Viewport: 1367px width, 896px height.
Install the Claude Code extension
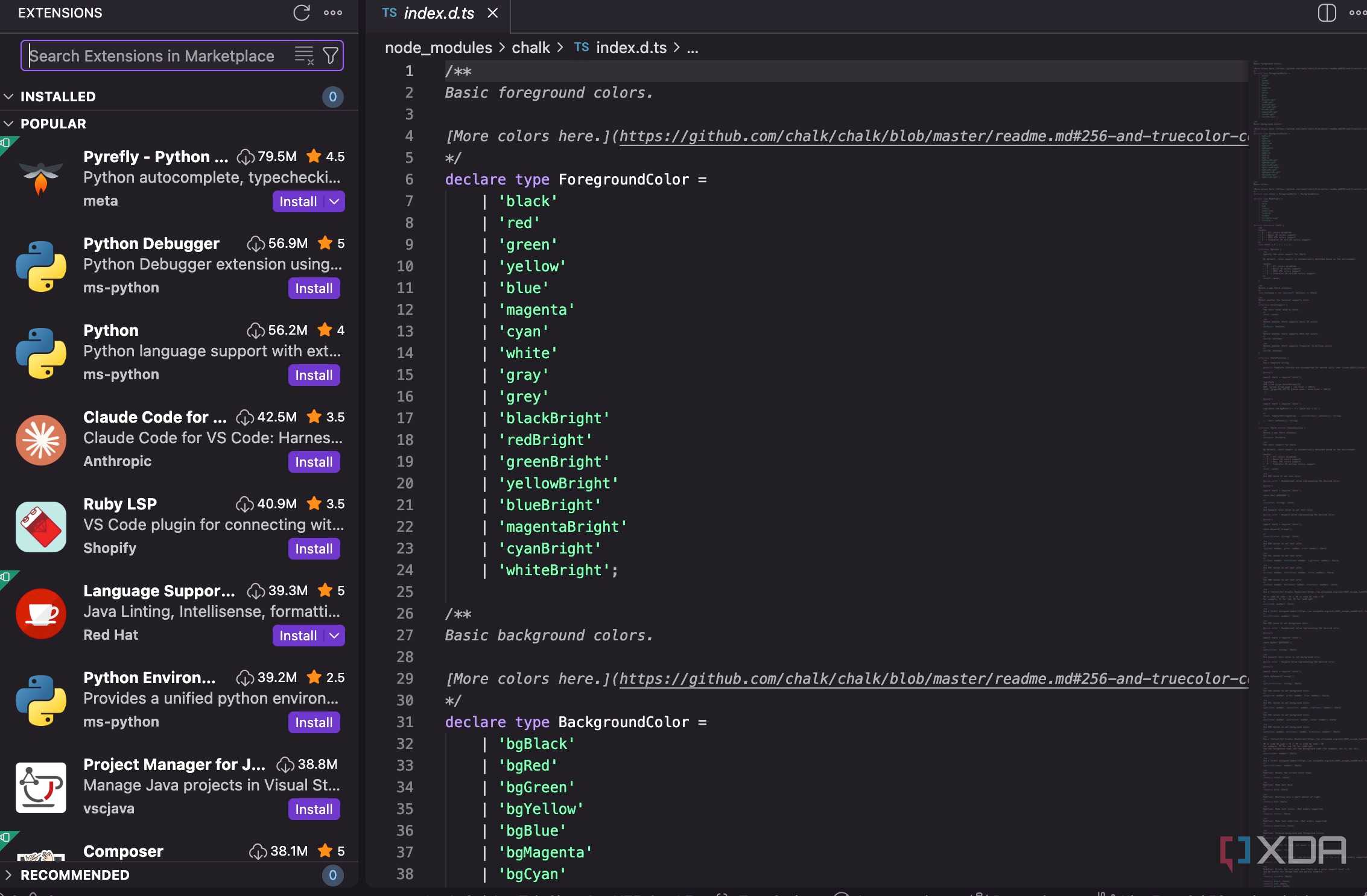[314, 462]
